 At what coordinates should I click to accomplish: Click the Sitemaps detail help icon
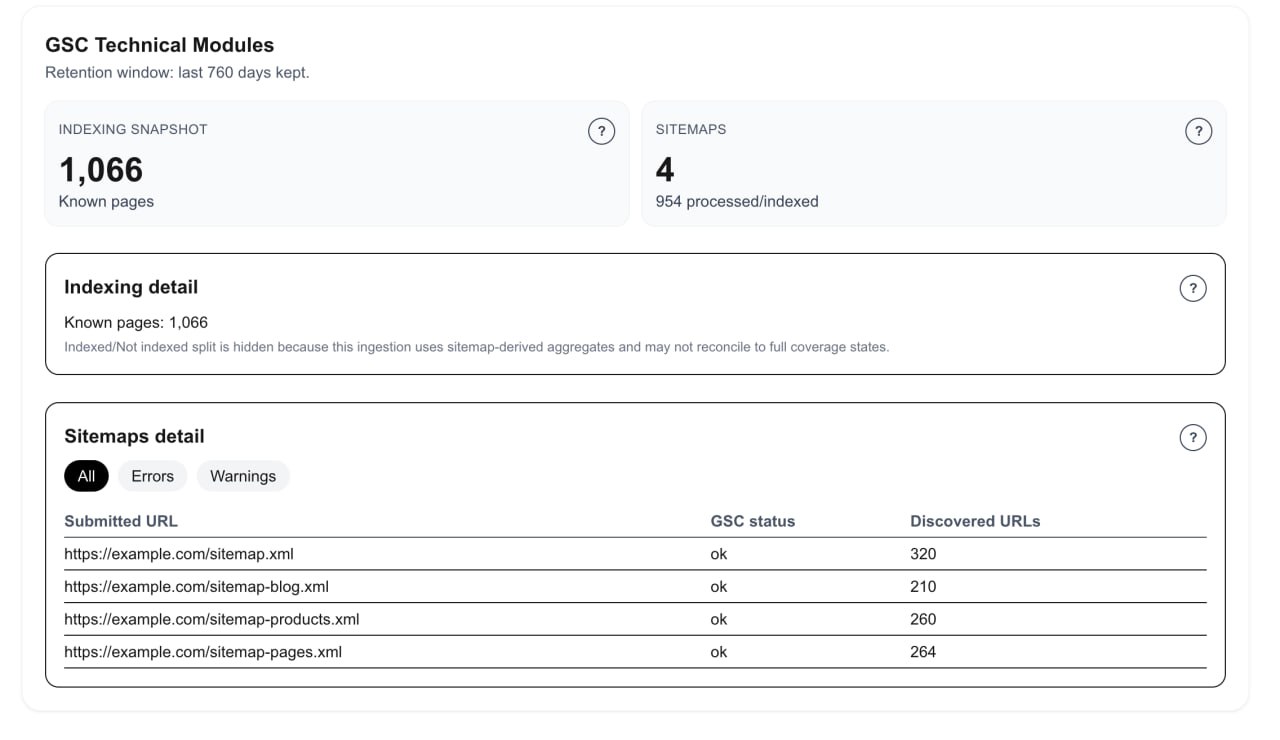[x=1192, y=437]
